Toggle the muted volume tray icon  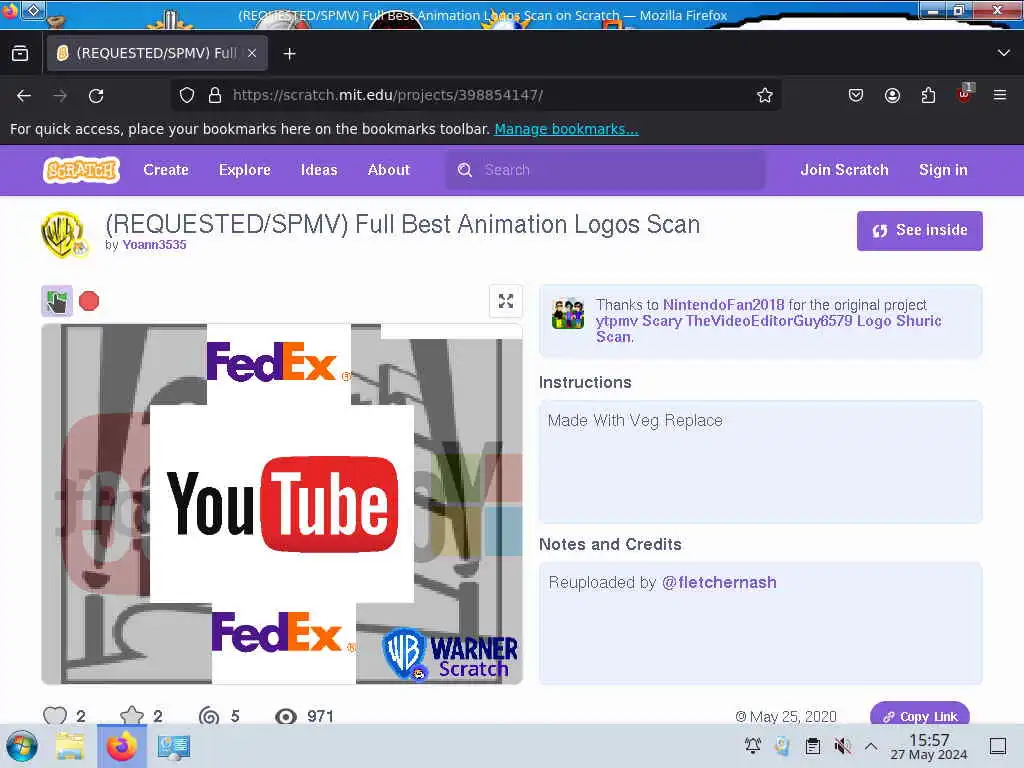(842, 746)
